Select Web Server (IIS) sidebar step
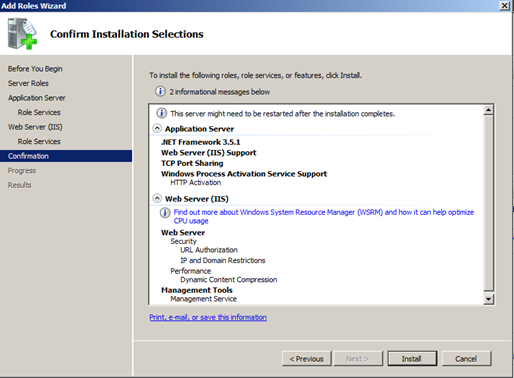This screenshot has width=514, height=378. [x=35, y=127]
